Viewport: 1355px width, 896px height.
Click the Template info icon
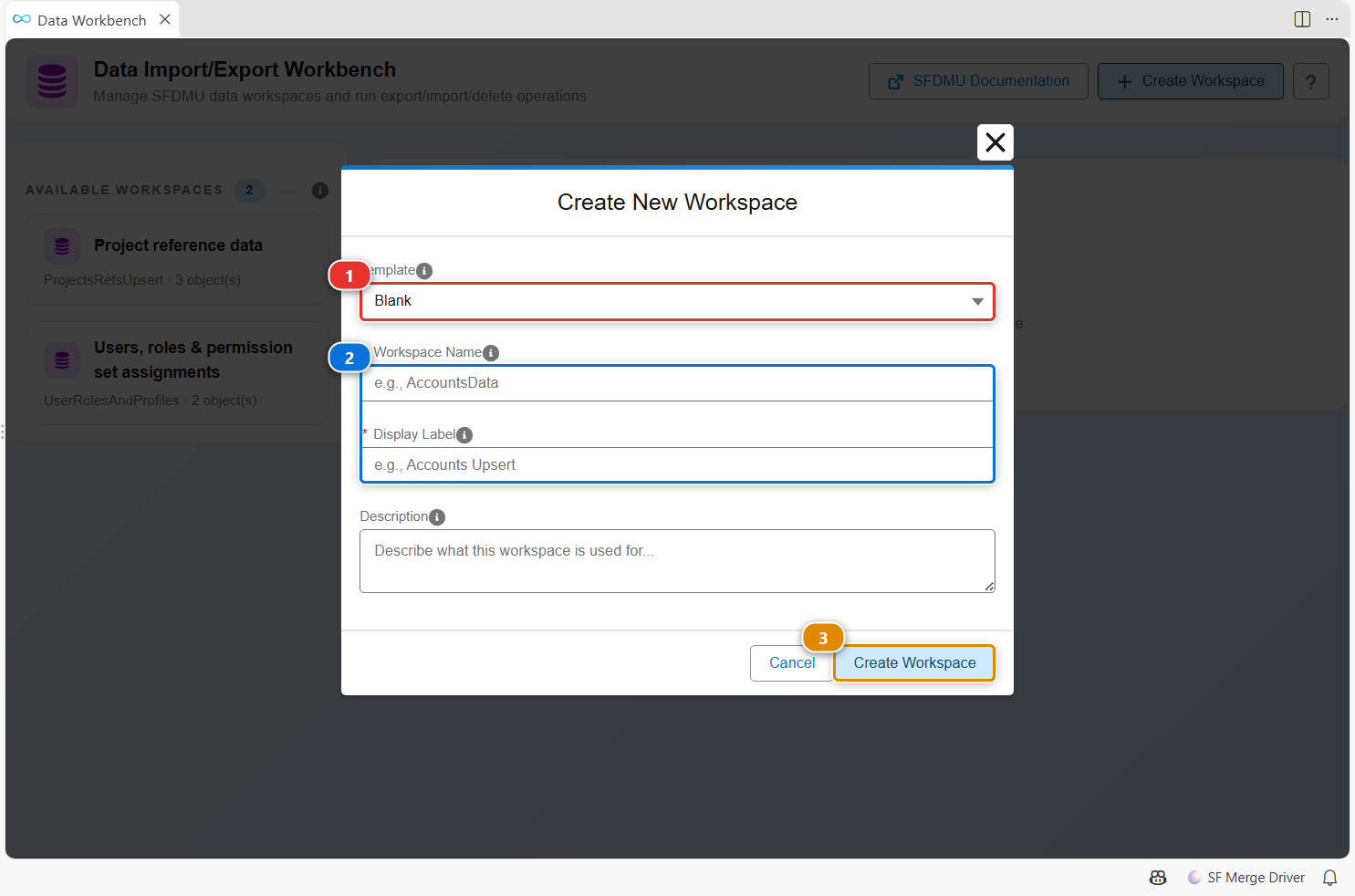tap(424, 271)
